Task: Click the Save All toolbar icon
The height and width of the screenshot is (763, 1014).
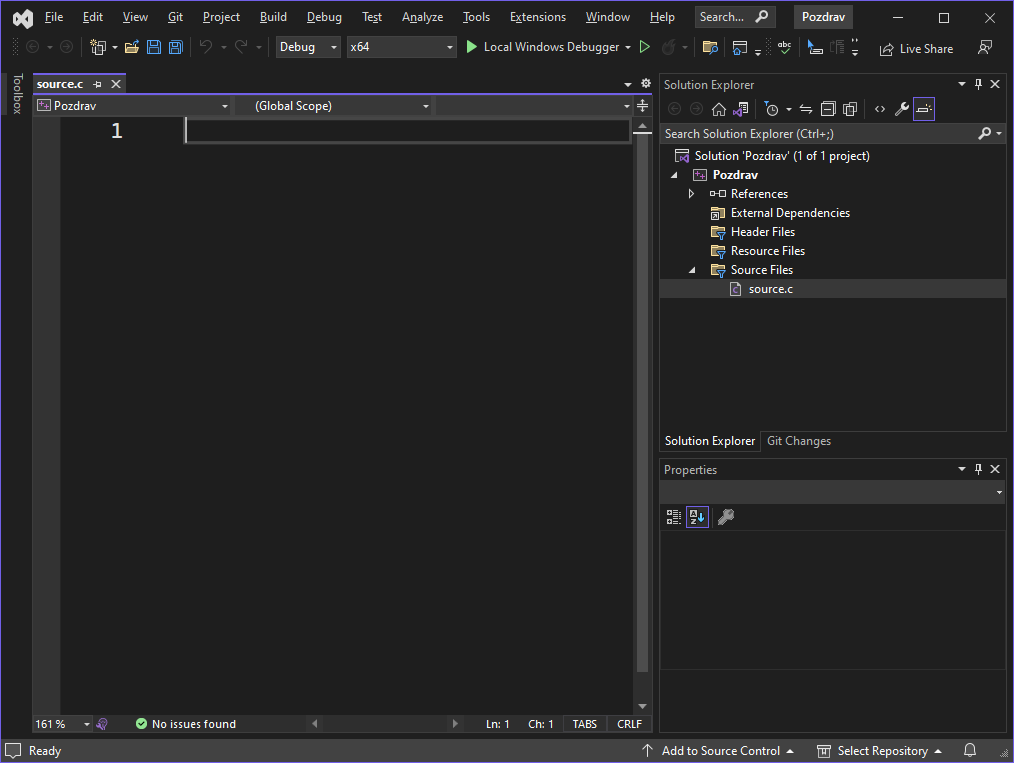Action: 175,47
